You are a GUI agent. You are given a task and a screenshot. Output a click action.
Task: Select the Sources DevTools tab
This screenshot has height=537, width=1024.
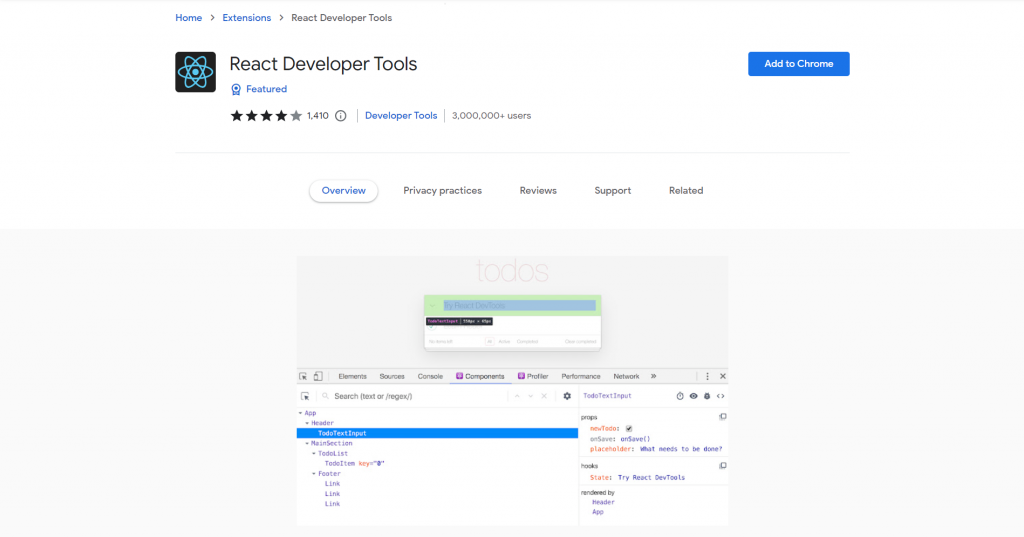pyautogui.click(x=392, y=376)
